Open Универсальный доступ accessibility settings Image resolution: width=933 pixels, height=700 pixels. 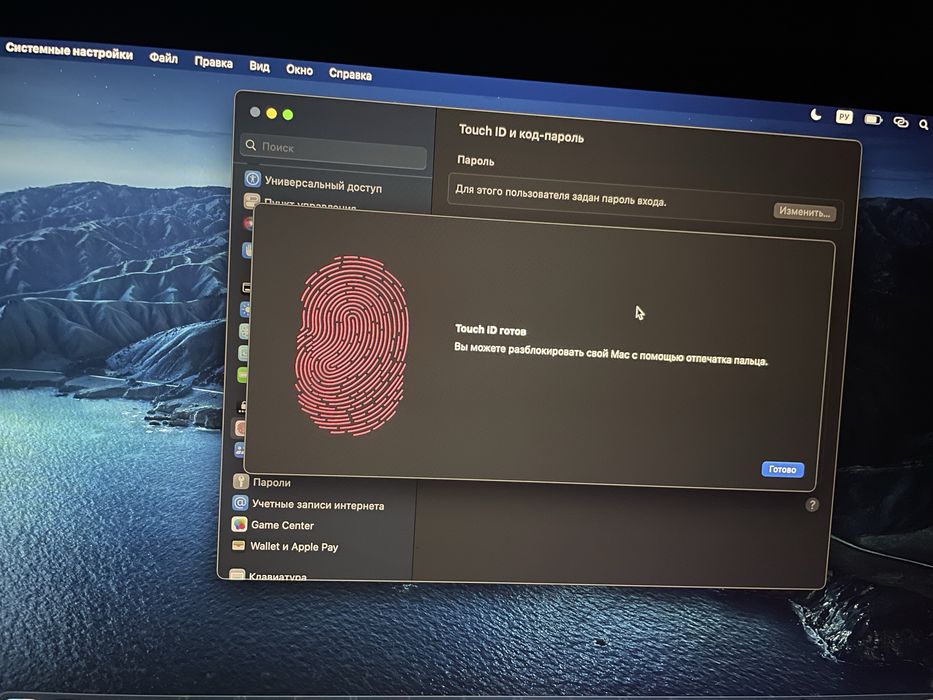pos(323,185)
